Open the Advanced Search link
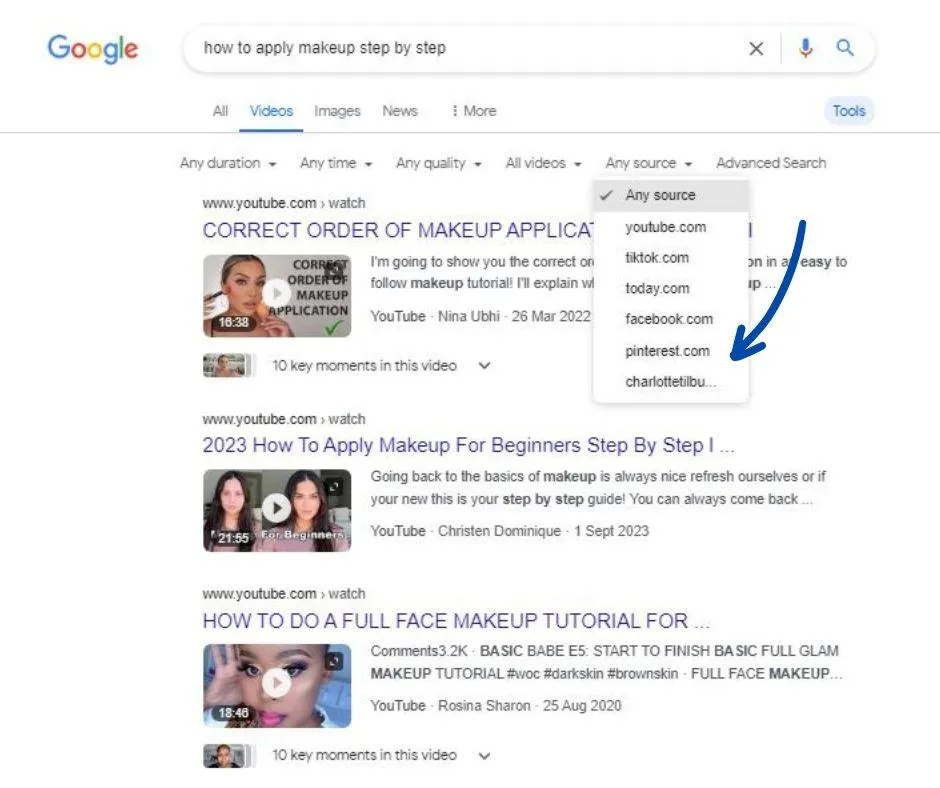The image size is (940, 788). click(771, 163)
